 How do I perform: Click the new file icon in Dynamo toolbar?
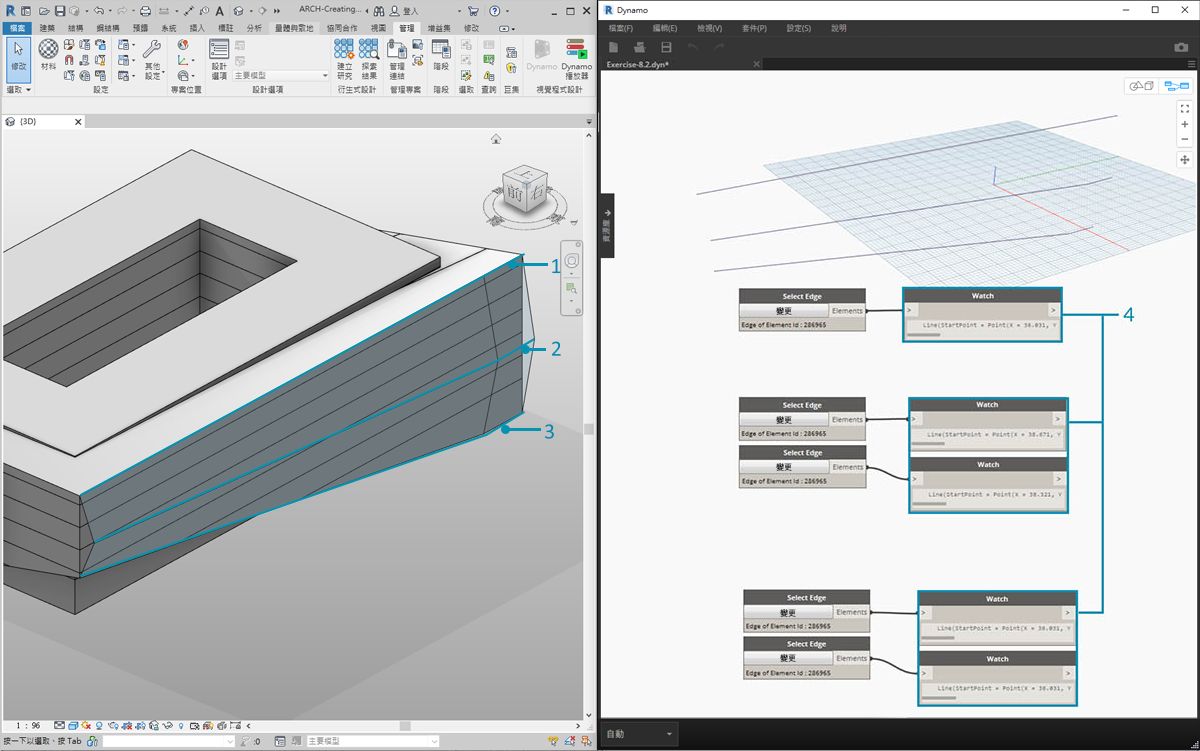click(x=614, y=47)
